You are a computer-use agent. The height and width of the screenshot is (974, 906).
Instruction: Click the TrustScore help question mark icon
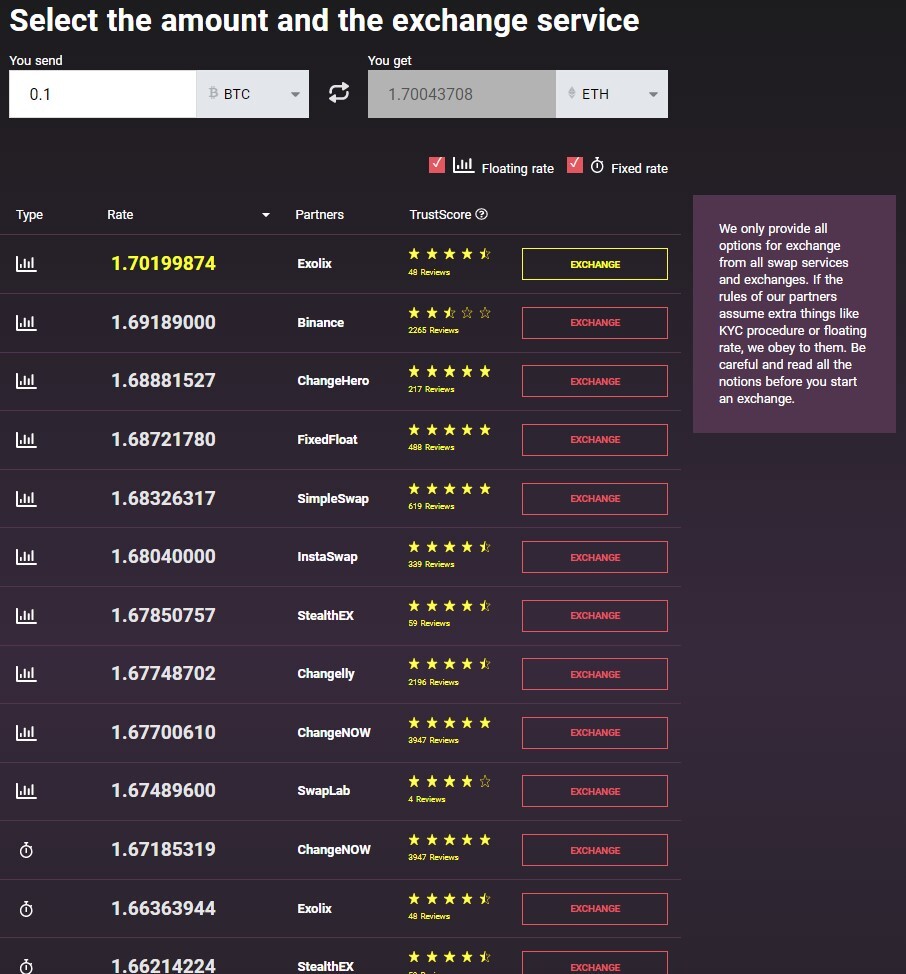[481, 214]
